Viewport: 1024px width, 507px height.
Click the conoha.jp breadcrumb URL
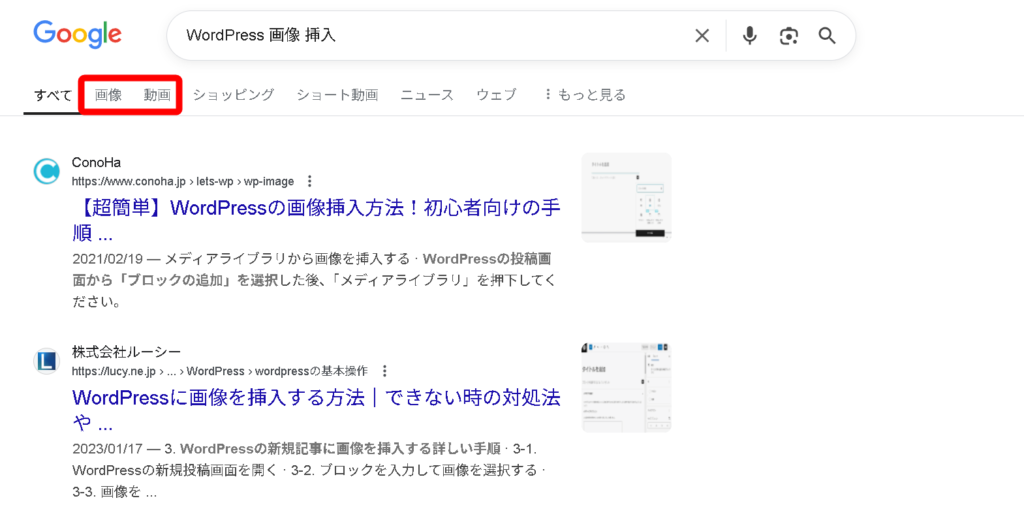(x=183, y=181)
